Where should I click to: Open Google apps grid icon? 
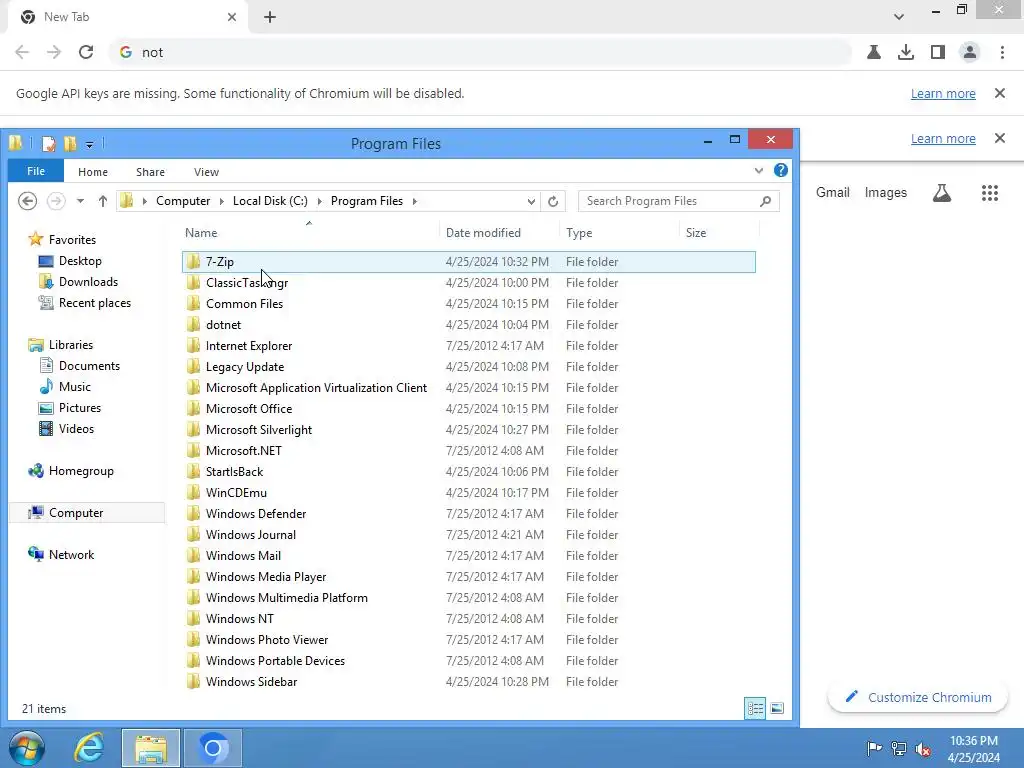[990, 193]
